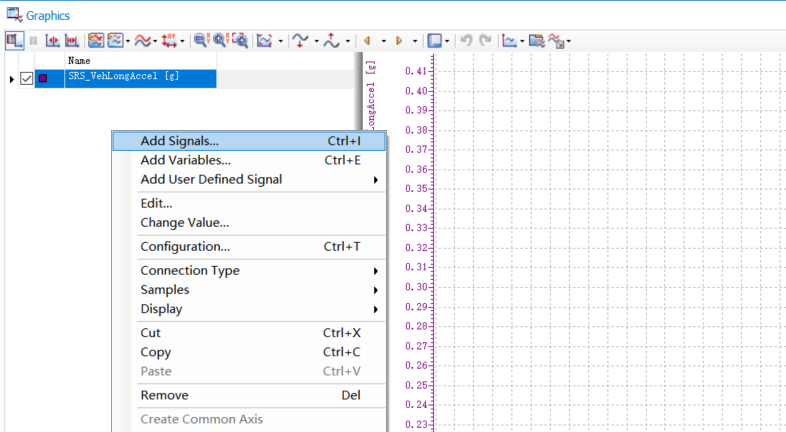Click the orange right arrow navigation icon
The image size is (786, 432).
(x=399, y=41)
